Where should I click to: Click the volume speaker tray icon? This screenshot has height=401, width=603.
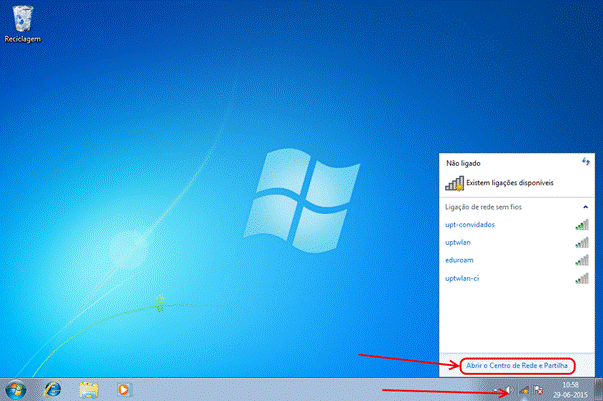pyautogui.click(x=509, y=389)
